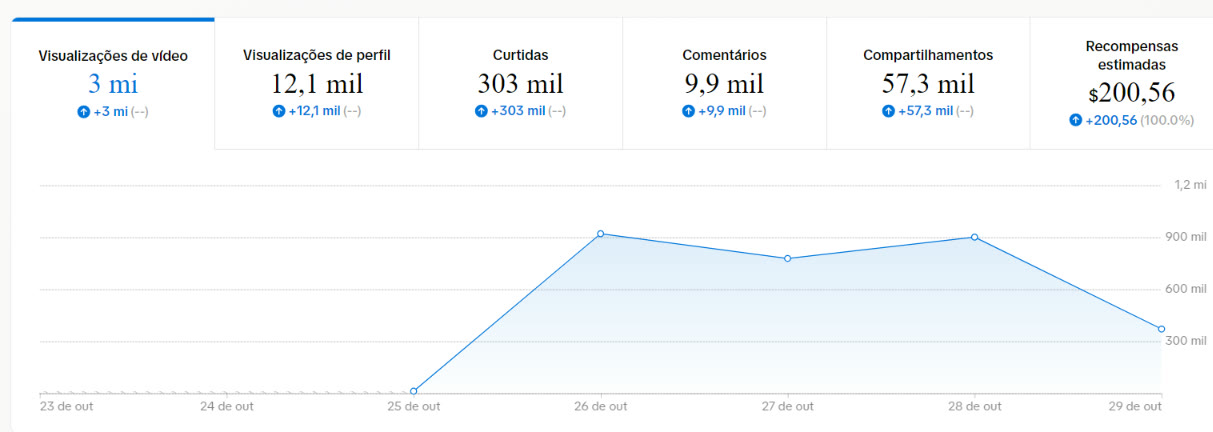Click the 24 de out axis label
The image size is (1213, 432).
pos(228,407)
